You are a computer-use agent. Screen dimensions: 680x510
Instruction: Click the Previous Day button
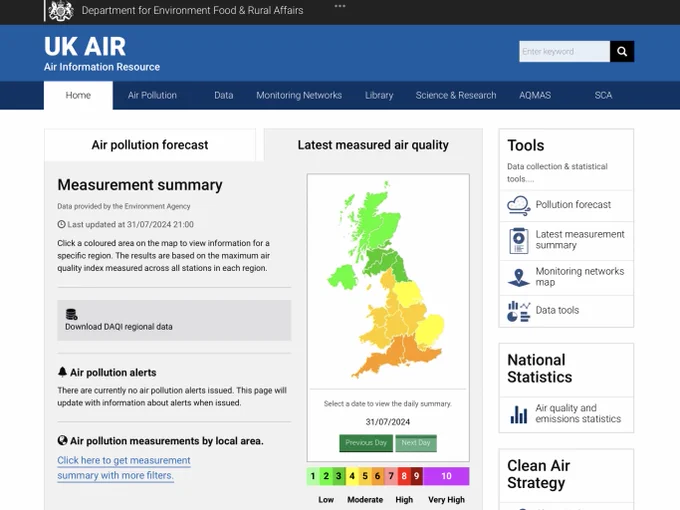pos(366,443)
